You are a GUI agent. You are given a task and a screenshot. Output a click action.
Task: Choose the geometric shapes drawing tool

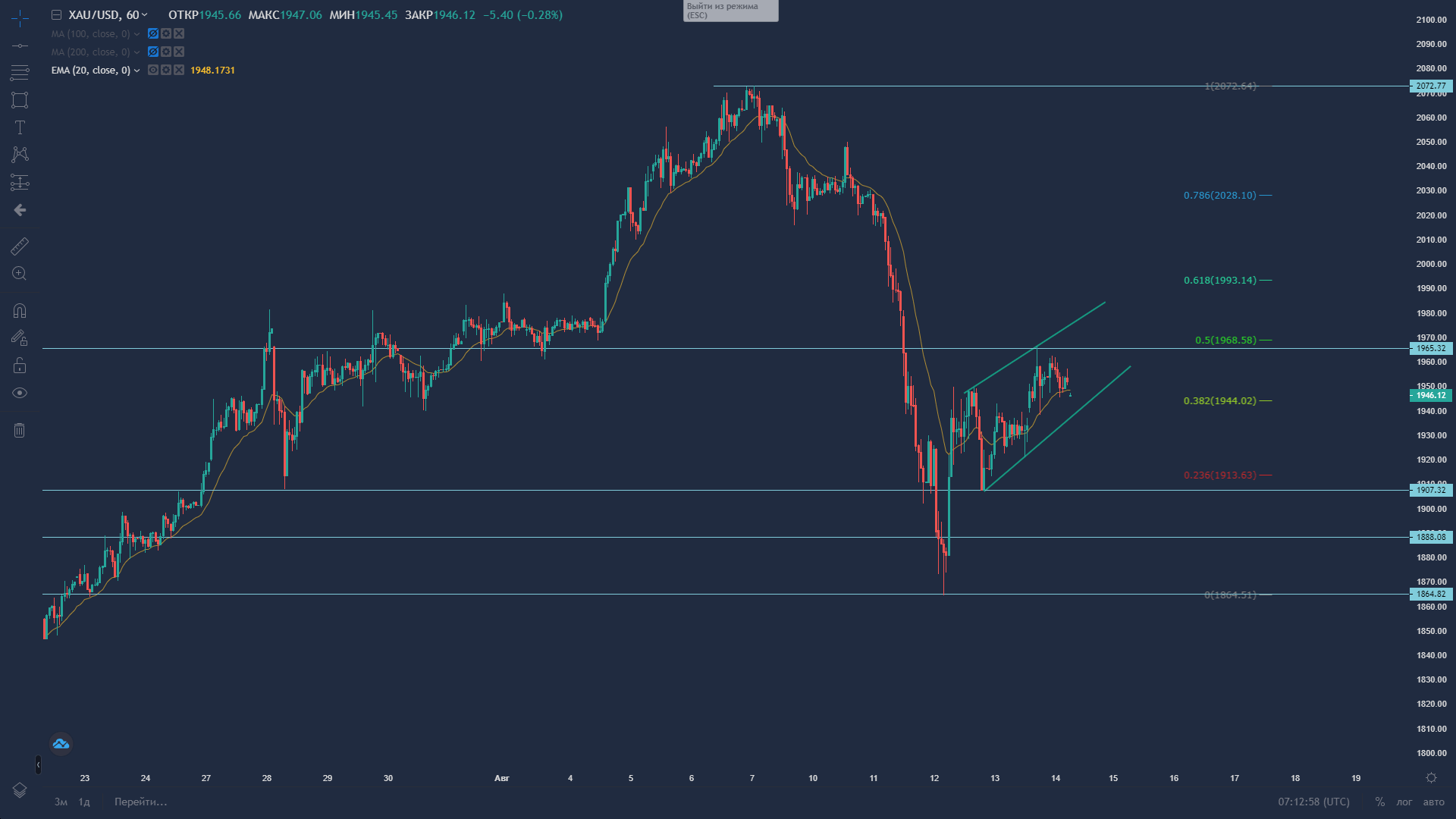[x=20, y=100]
